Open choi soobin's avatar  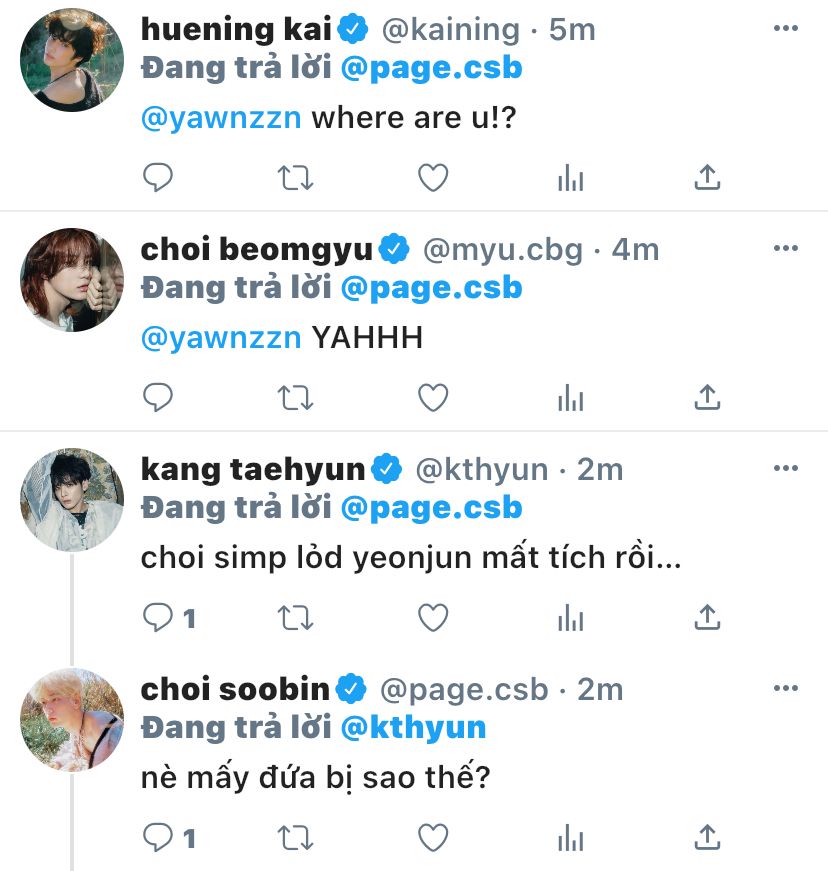point(72,719)
